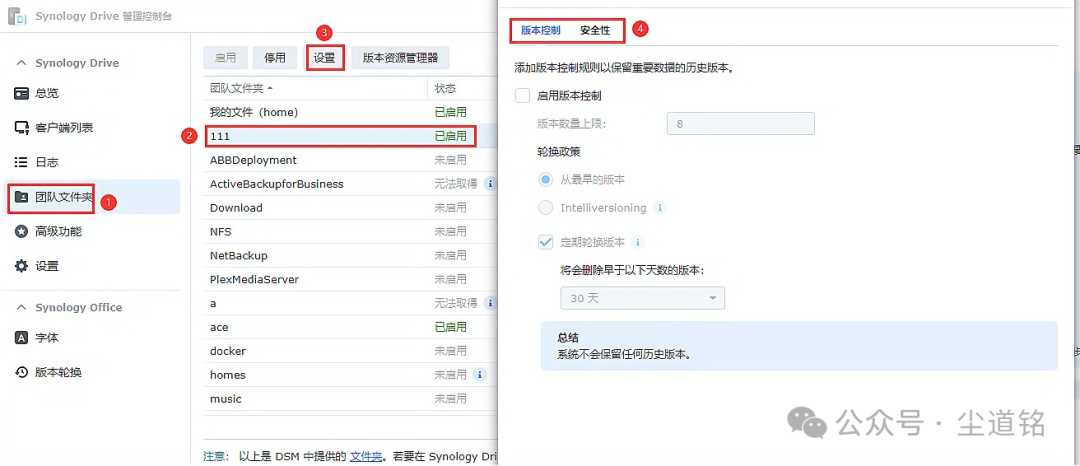Collapse the Synology Office sidebar section
The image size is (1080, 466).
coord(21,308)
